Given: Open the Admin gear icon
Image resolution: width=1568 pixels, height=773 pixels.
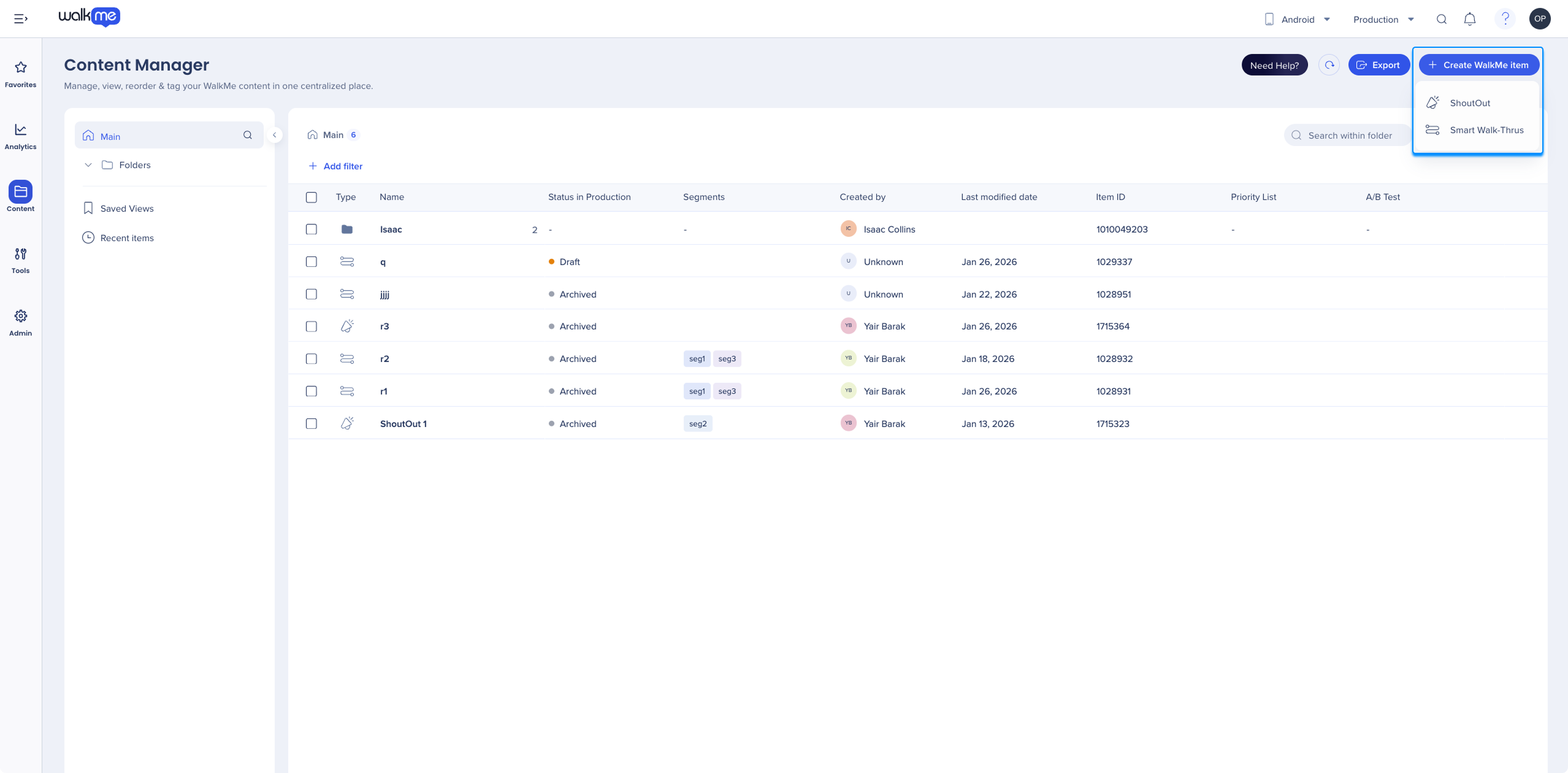Looking at the screenshot, I should (x=20, y=316).
